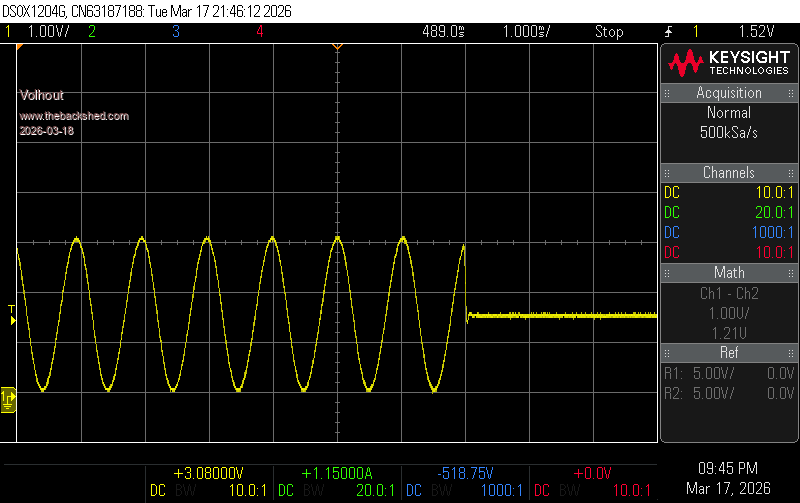Expand the Acquisition panel header
The height and width of the screenshot is (503, 800).
coord(729,93)
